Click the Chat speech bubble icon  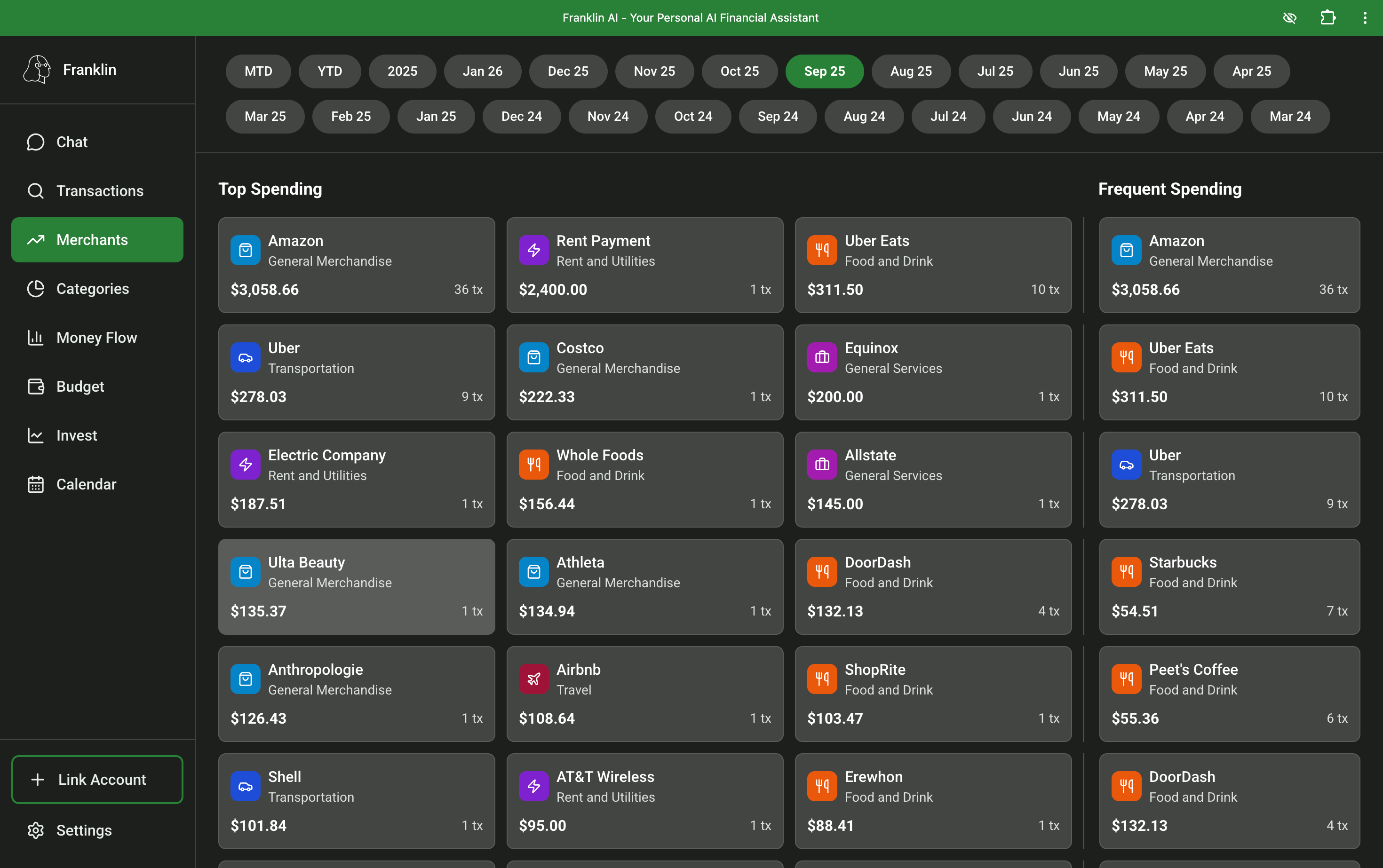[36, 142]
